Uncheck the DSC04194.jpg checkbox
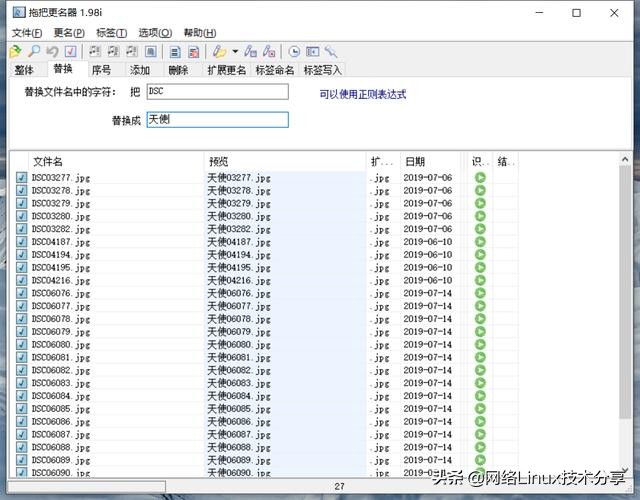Viewport: 640px width, 500px height. 22,255
